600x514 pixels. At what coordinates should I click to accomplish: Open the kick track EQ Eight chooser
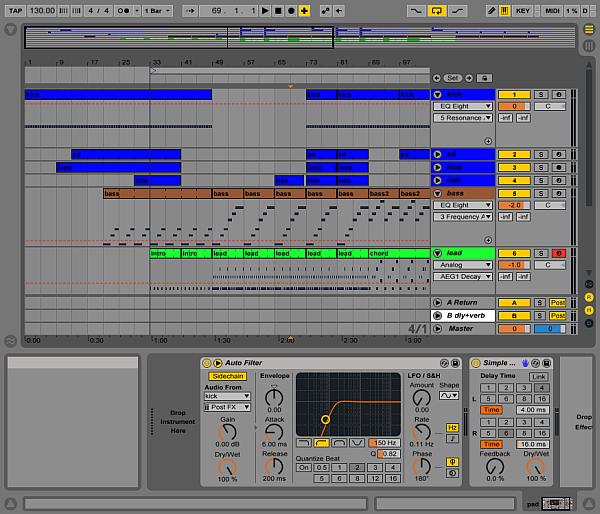click(x=463, y=106)
